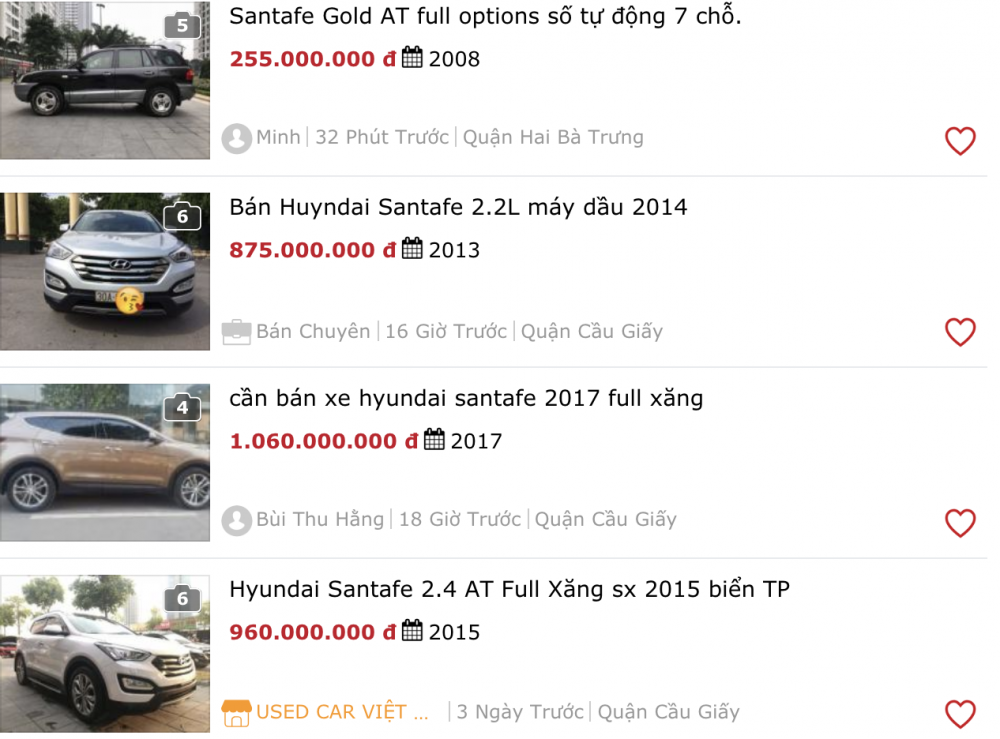Click heart icon for Santafe 2.4 AT listing
The width and height of the screenshot is (1000, 739).
tap(959, 713)
